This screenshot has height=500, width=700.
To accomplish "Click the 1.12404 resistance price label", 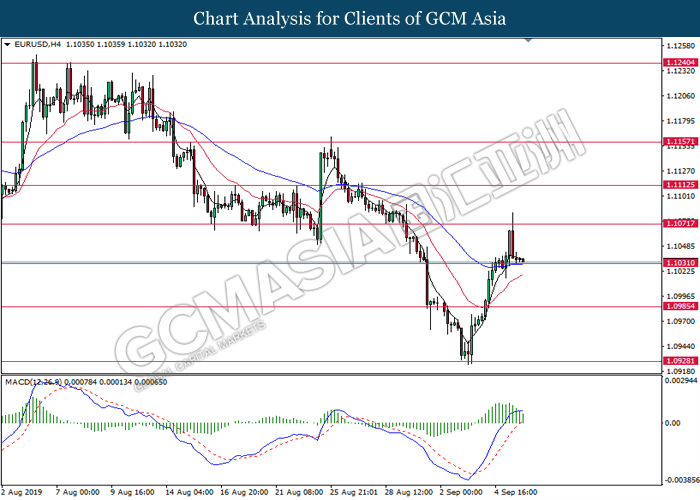I will click(680, 63).
